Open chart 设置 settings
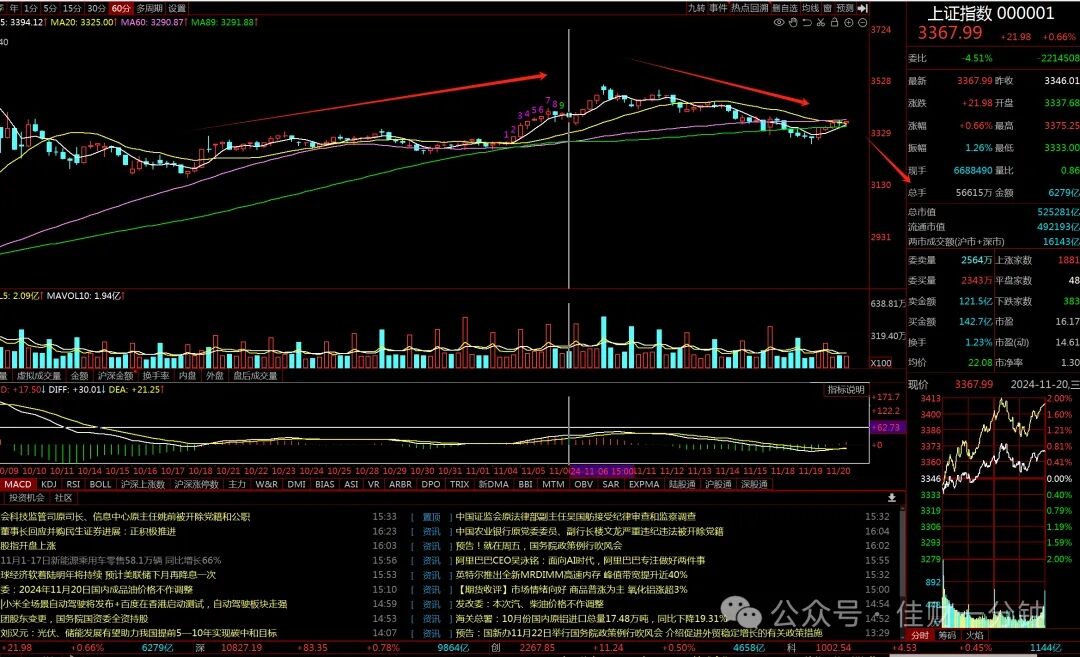 pos(177,8)
